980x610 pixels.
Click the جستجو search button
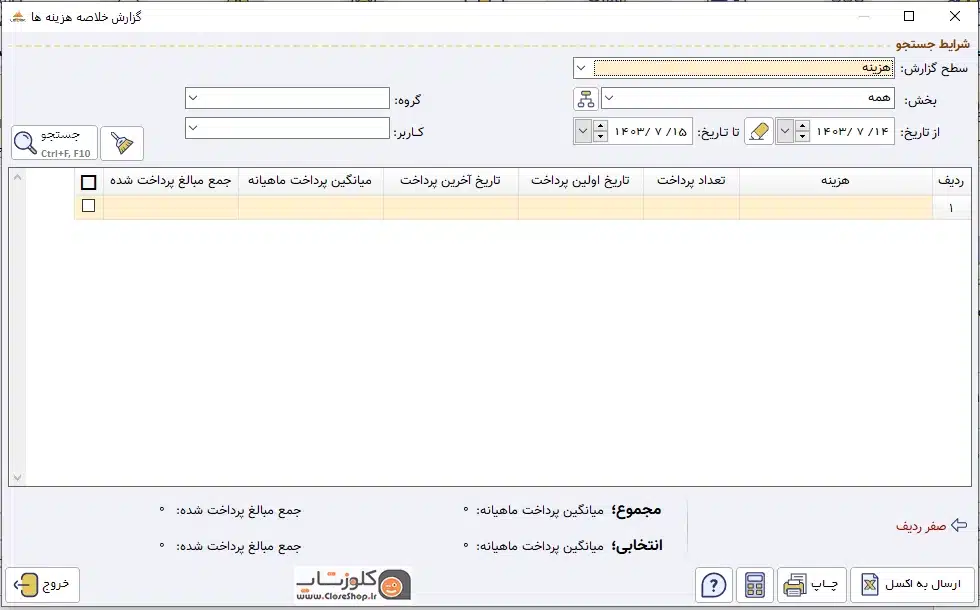coord(54,143)
